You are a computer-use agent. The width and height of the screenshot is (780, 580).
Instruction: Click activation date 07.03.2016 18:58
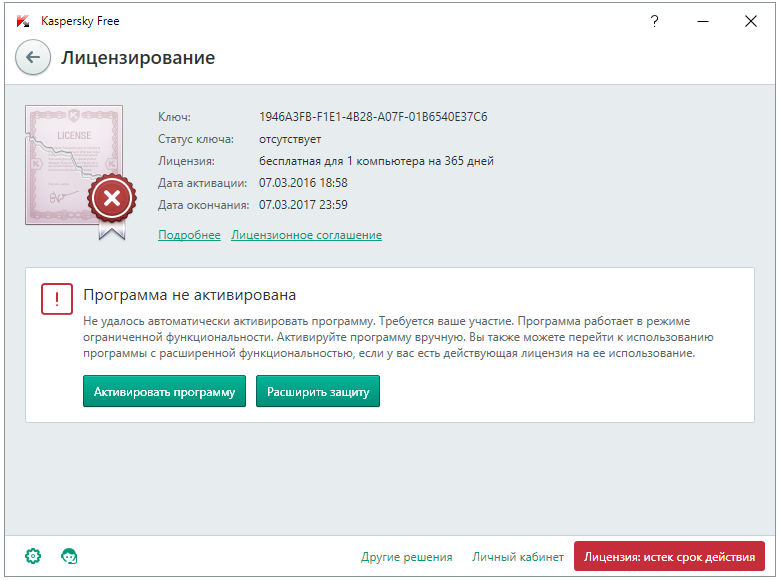(303, 183)
